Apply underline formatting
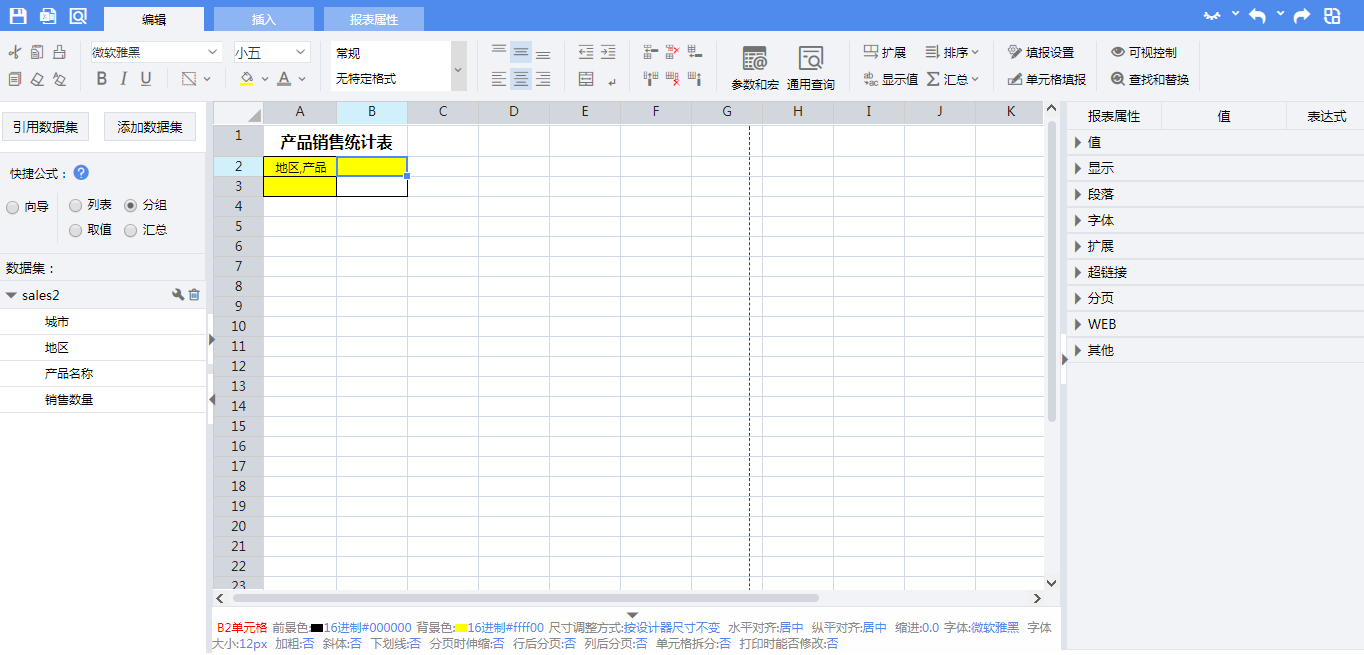1364x655 pixels. coord(146,79)
